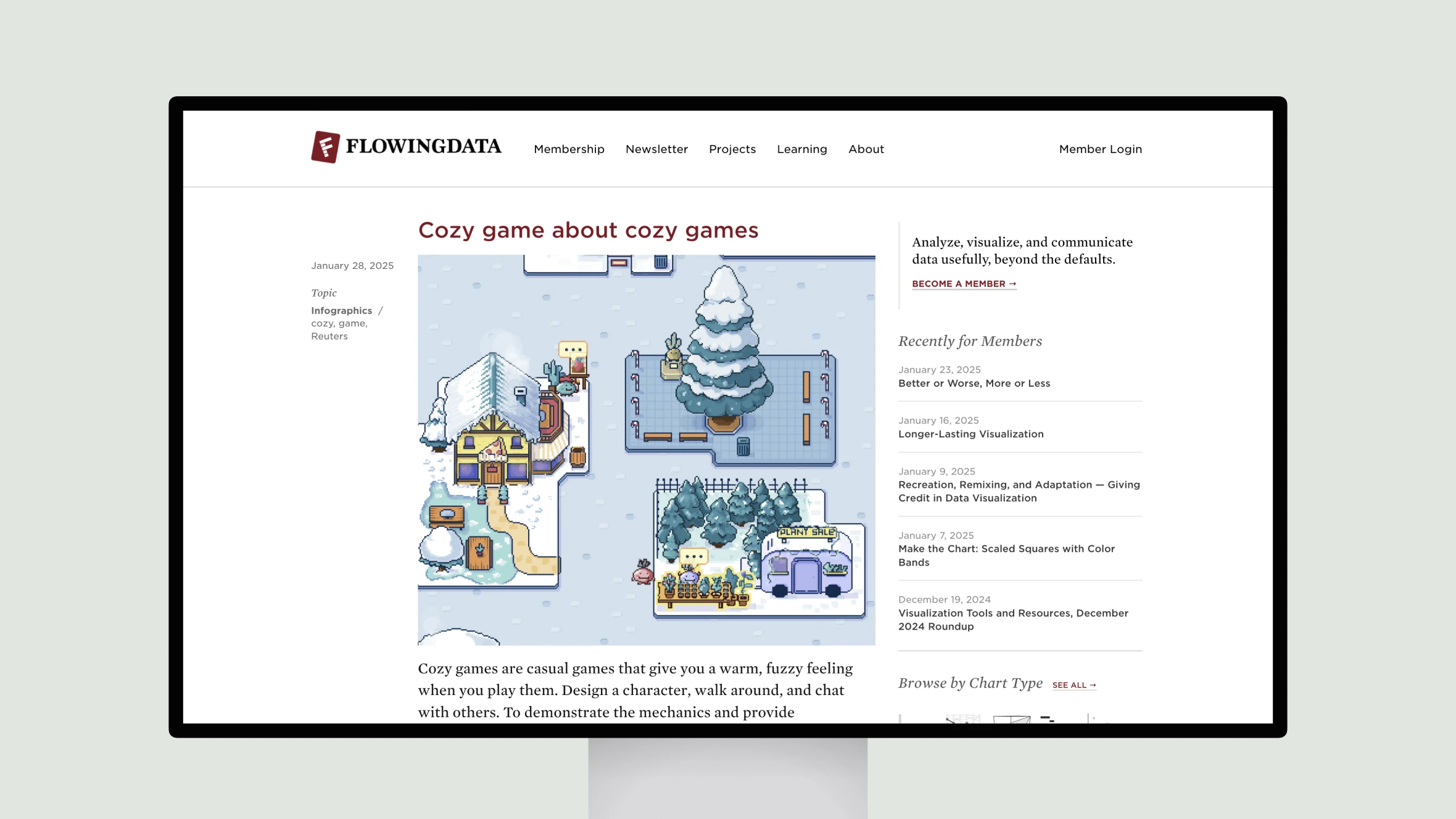The image size is (1456, 819).
Task: Click the Infographics topic tag
Action: pyautogui.click(x=342, y=310)
